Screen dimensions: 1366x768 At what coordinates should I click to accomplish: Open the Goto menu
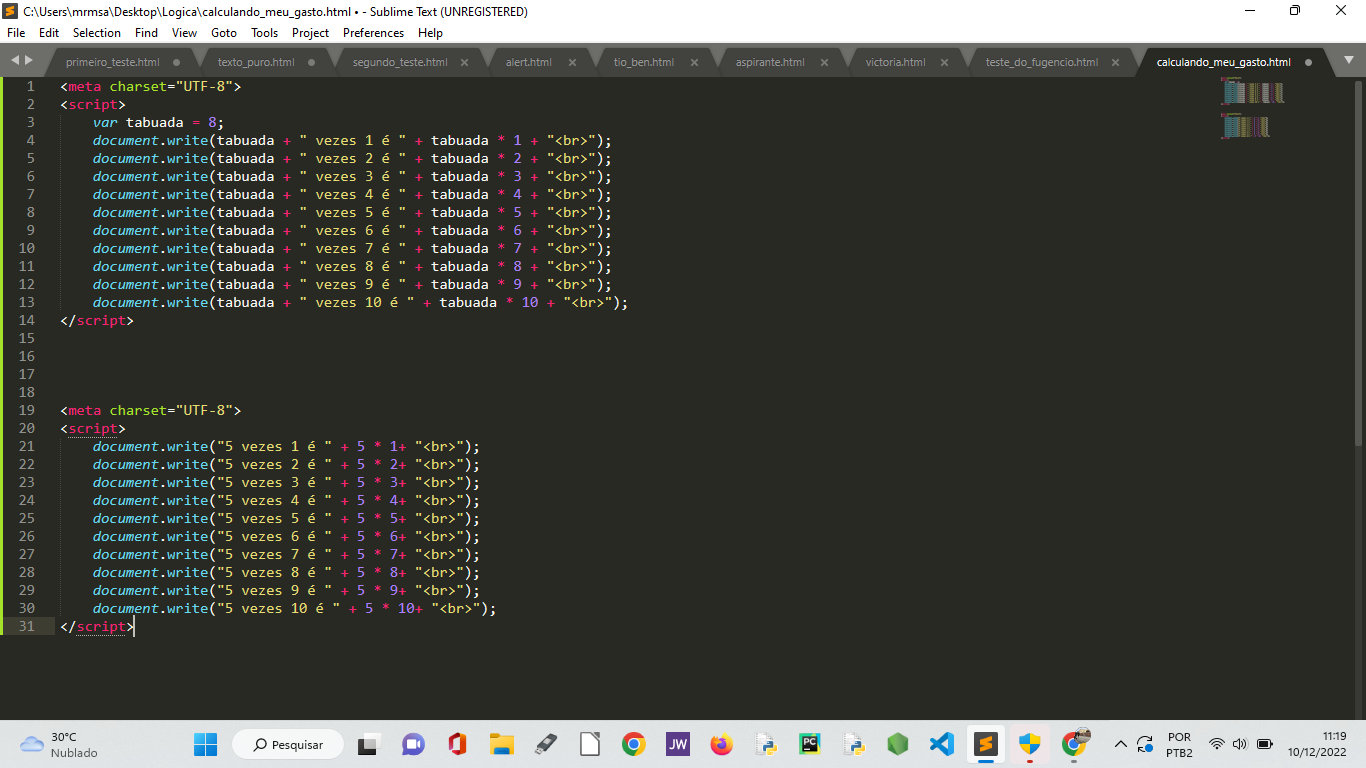coord(224,32)
